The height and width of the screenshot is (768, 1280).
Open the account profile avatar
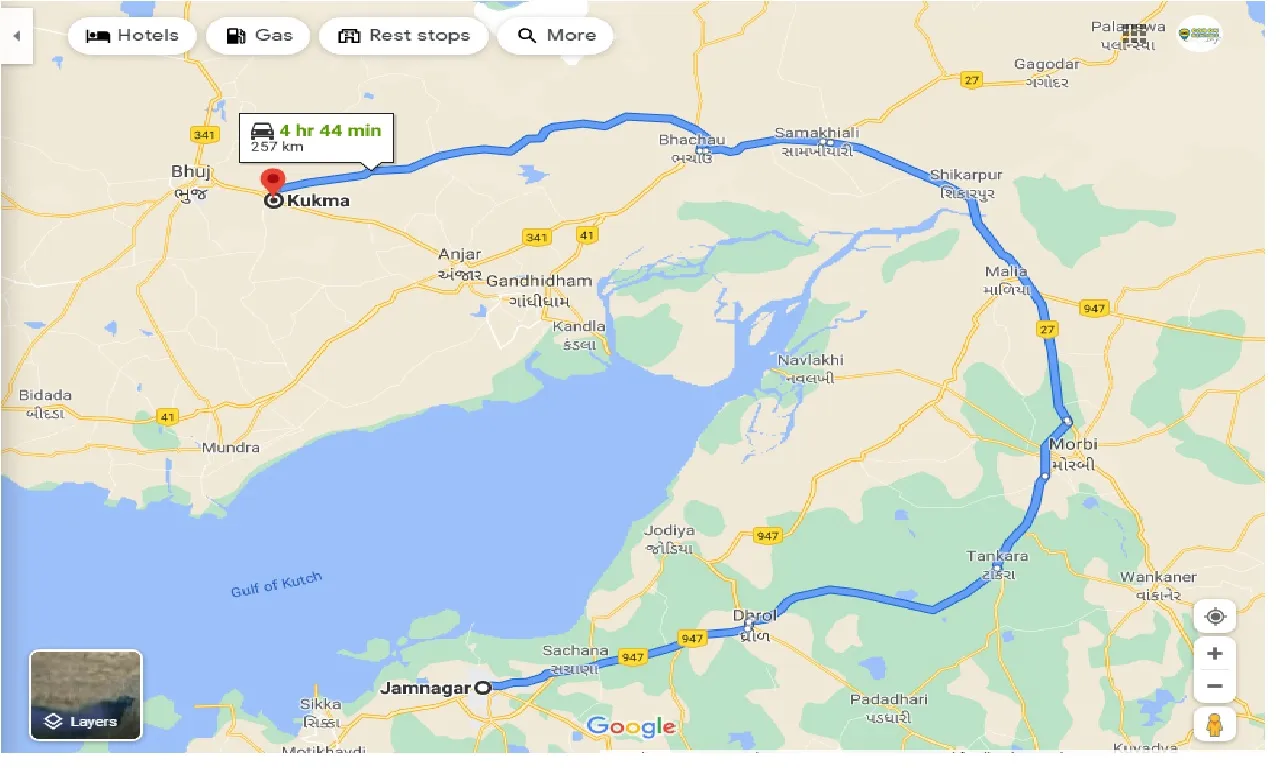click(x=1198, y=35)
